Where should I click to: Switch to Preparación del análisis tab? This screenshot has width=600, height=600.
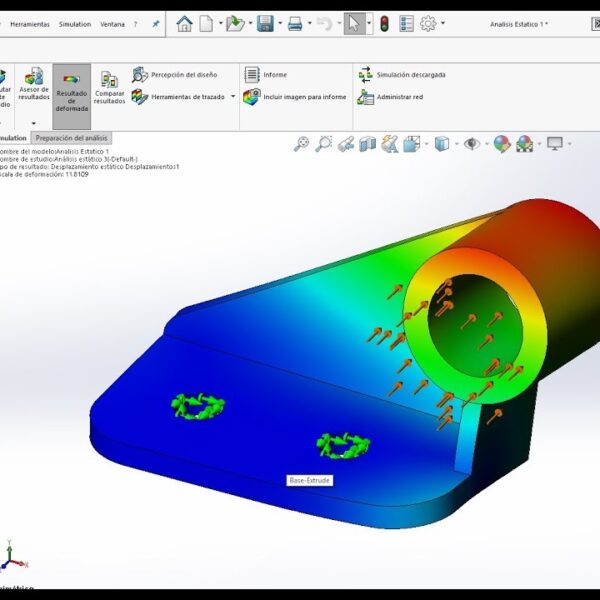point(71,138)
